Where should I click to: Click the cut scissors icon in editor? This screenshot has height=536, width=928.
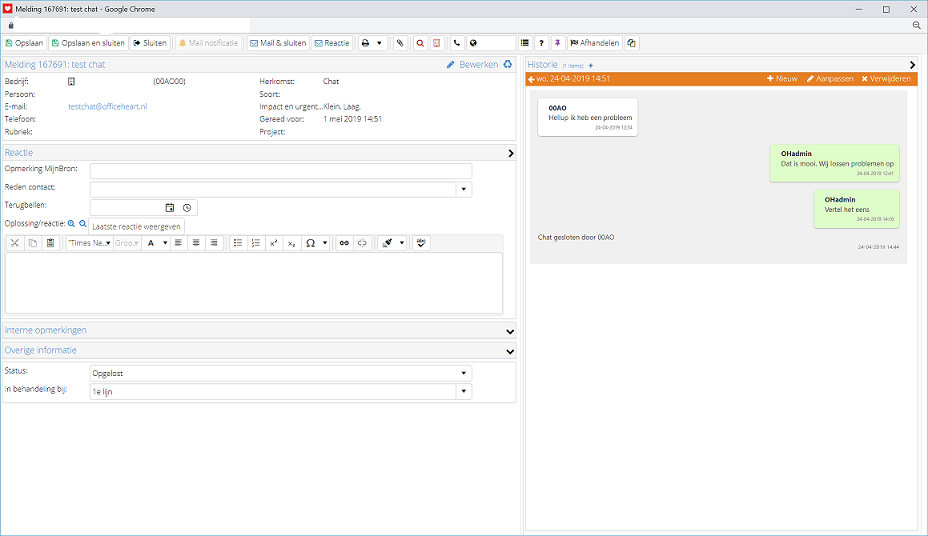click(15, 243)
